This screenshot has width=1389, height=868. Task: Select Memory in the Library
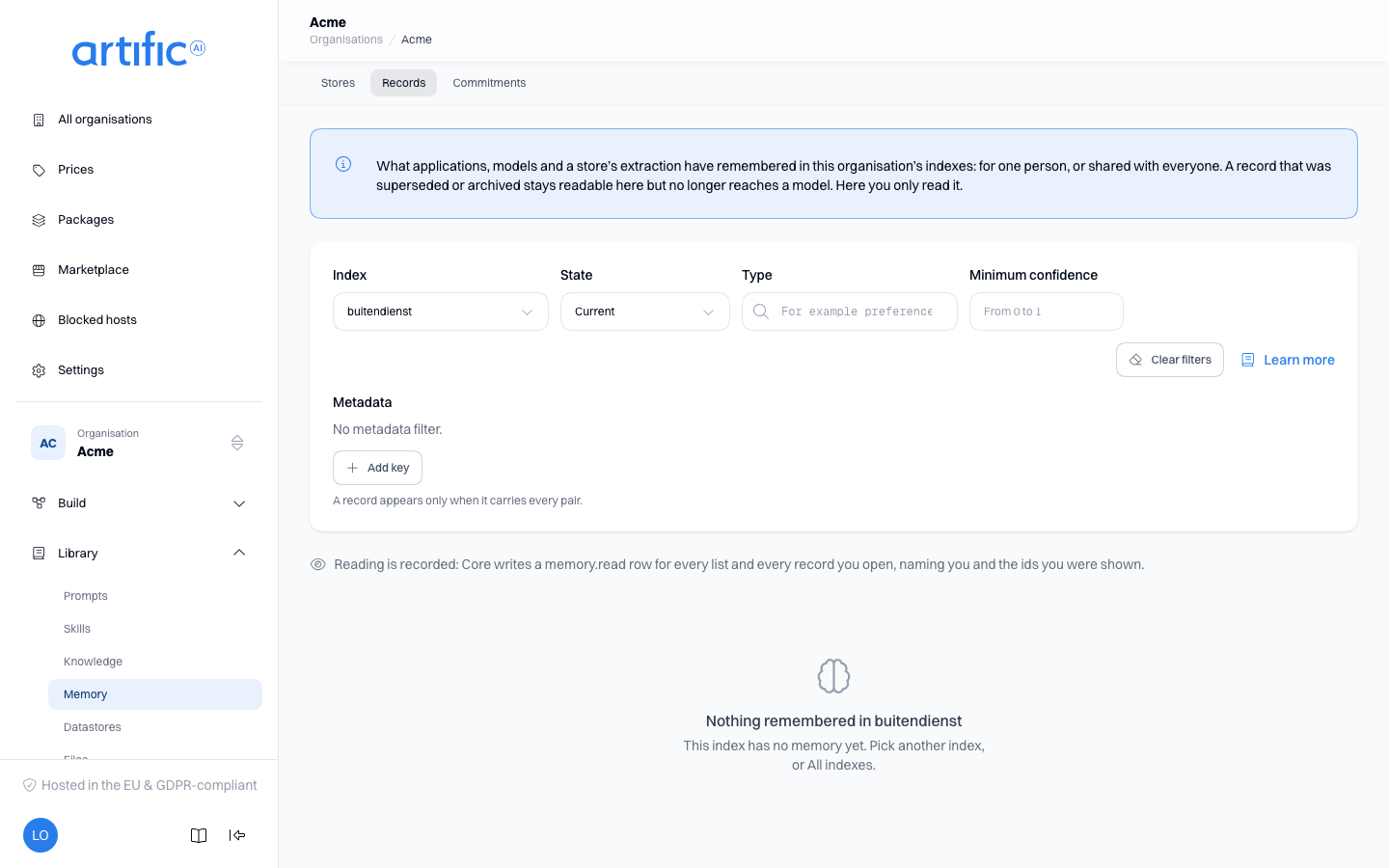tap(155, 694)
